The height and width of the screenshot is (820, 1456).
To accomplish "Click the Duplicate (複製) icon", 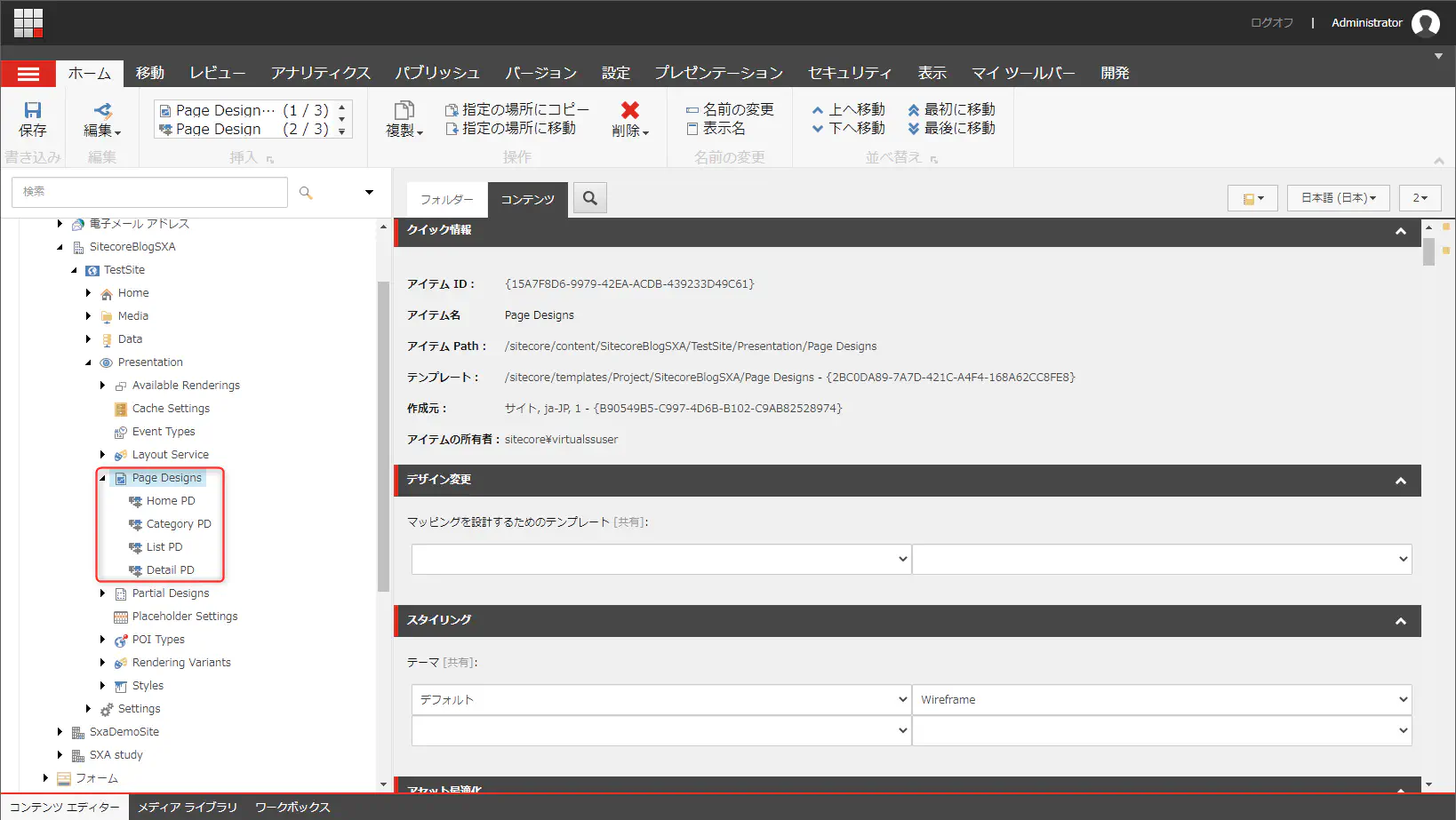I will pos(404,110).
